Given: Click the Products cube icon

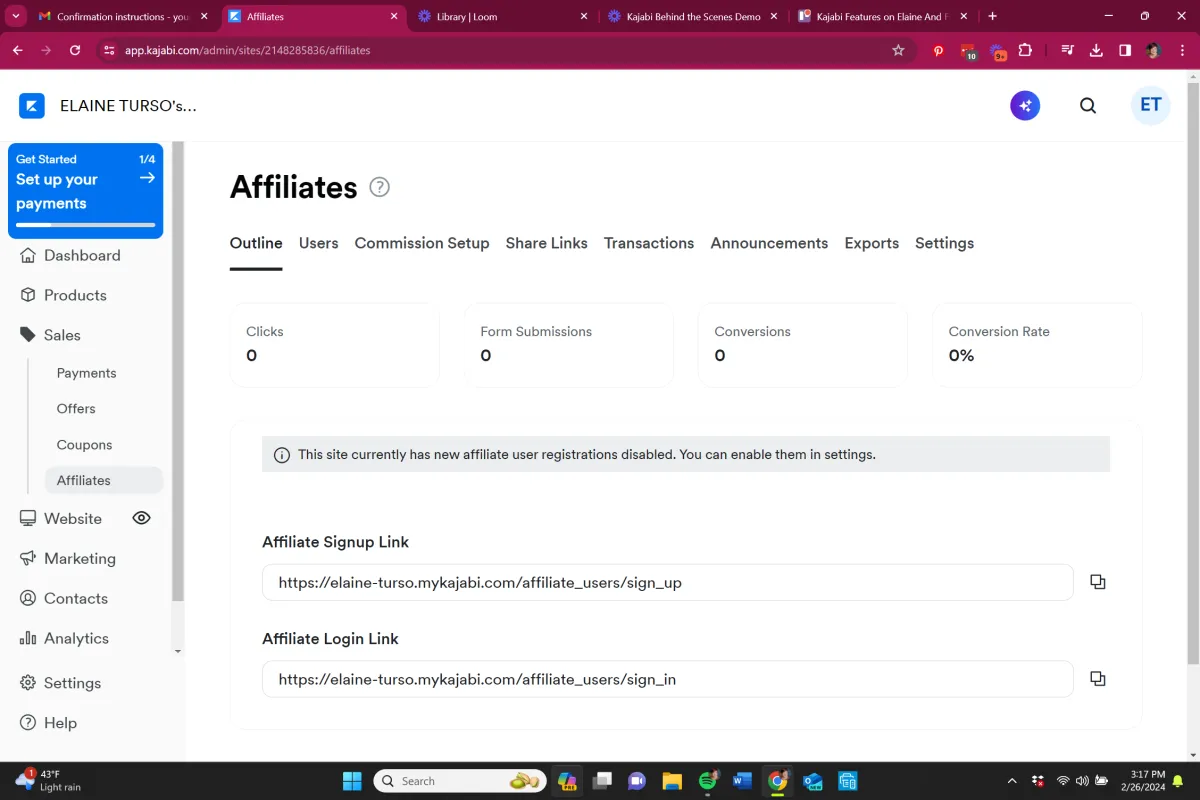Looking at the screenshot, I should pos(28,295).
